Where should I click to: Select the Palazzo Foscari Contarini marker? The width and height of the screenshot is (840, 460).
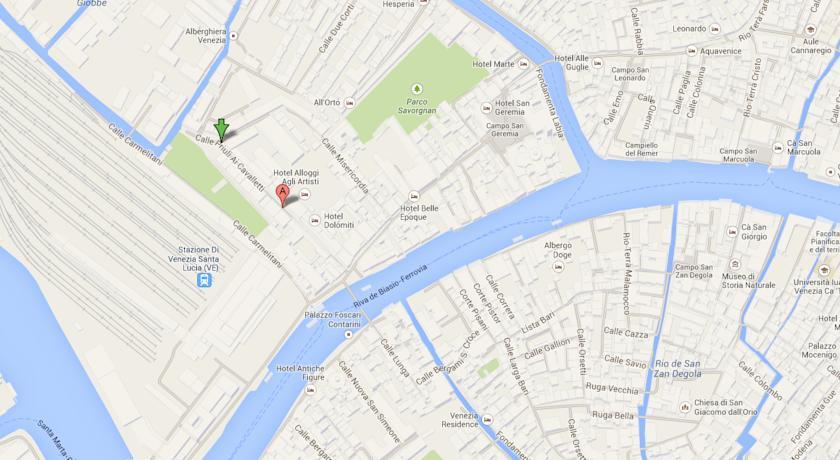pos(349,335)
